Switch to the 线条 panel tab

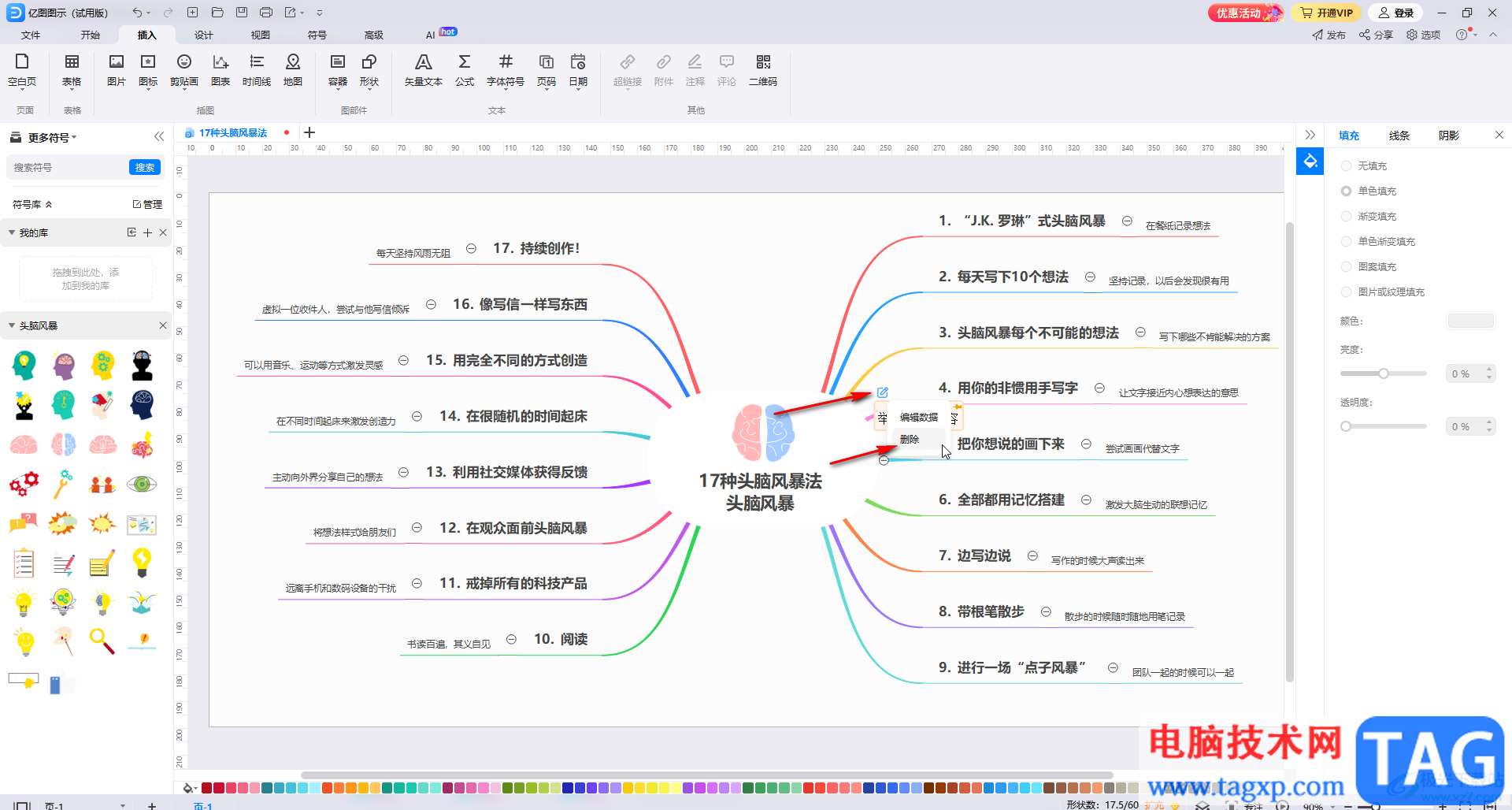pos(1399,135)
